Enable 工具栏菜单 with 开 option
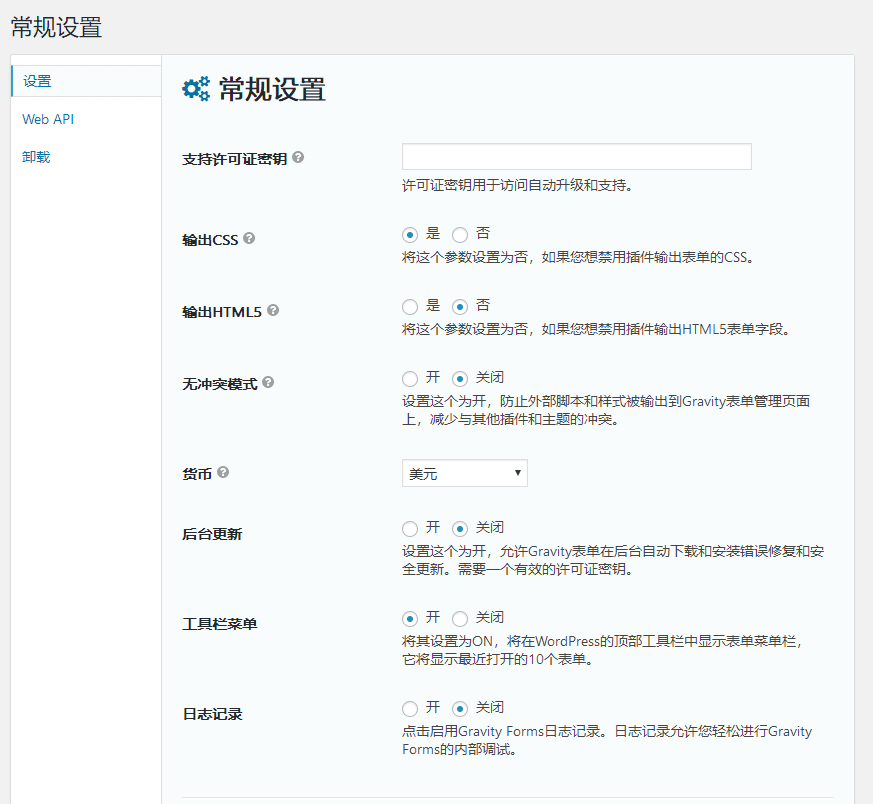This screenshot has height=804, width=873. (410, 619)
